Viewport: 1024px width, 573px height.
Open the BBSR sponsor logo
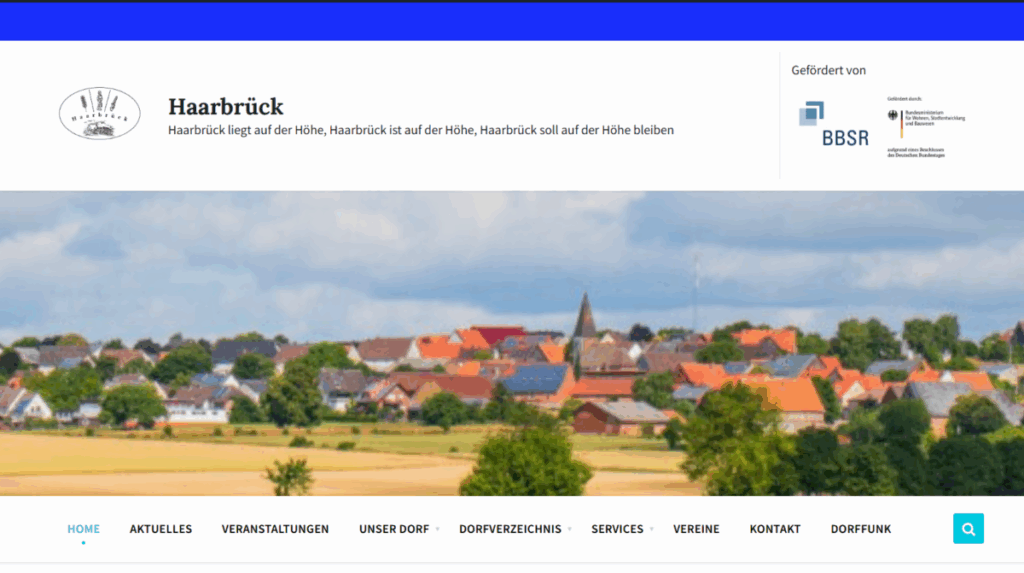pyautogui.click(x=832, y=124)
